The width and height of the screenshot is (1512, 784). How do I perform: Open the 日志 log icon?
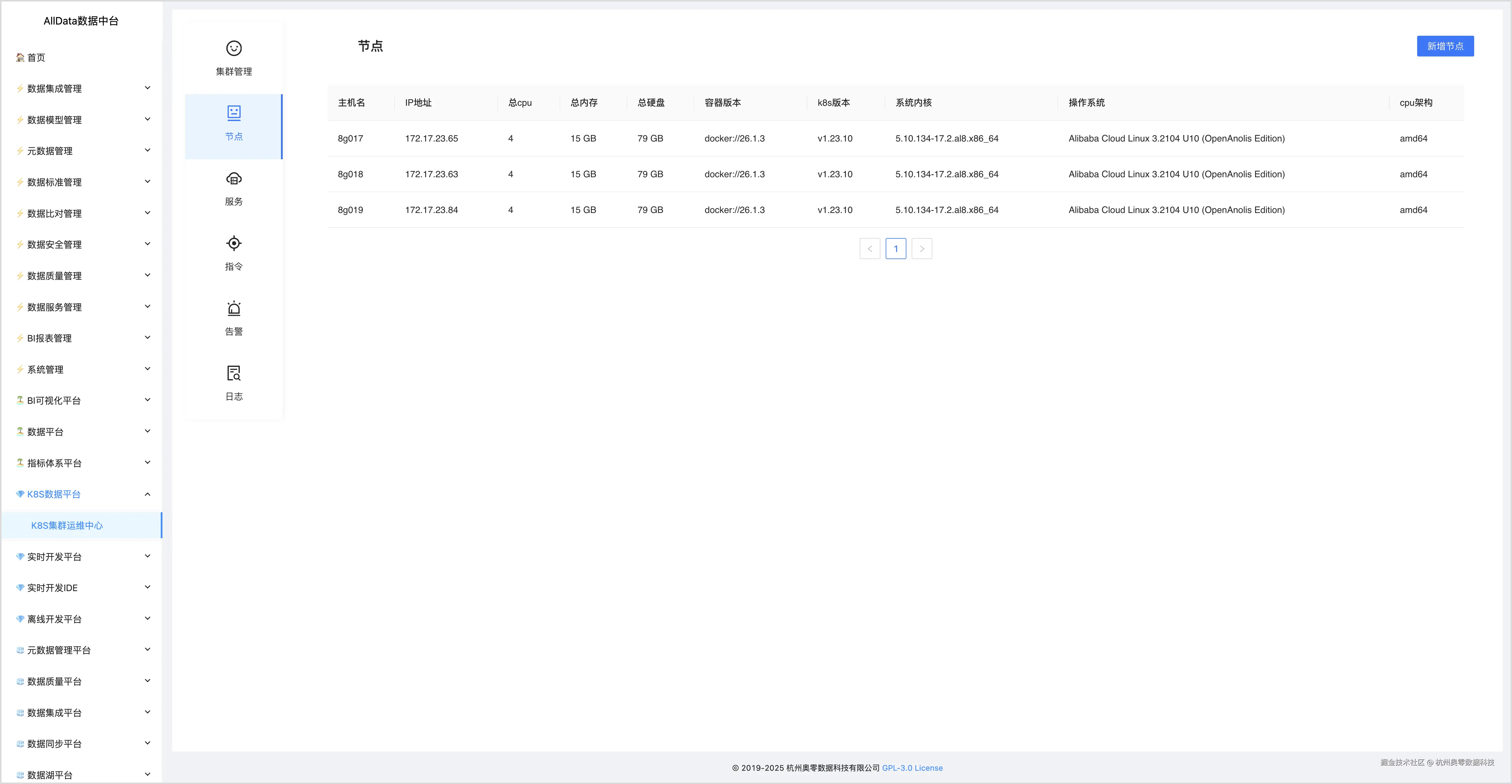tap(234, 373)
